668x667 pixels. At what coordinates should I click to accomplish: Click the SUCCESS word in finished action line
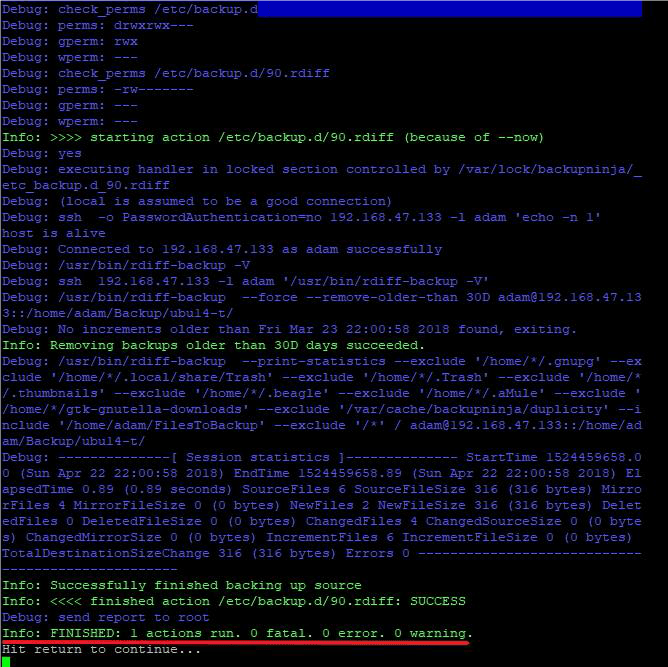coord(438,601)
